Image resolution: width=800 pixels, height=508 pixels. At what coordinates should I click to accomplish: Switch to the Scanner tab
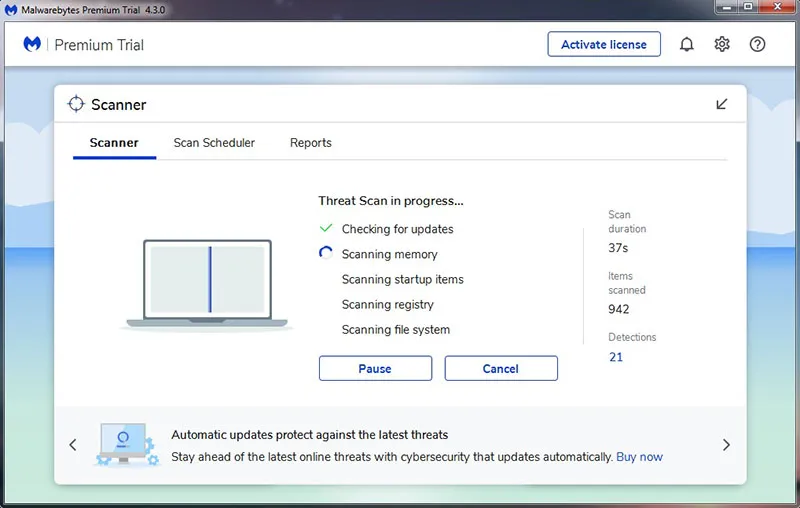pyautogui.click(x=114, y=143)
